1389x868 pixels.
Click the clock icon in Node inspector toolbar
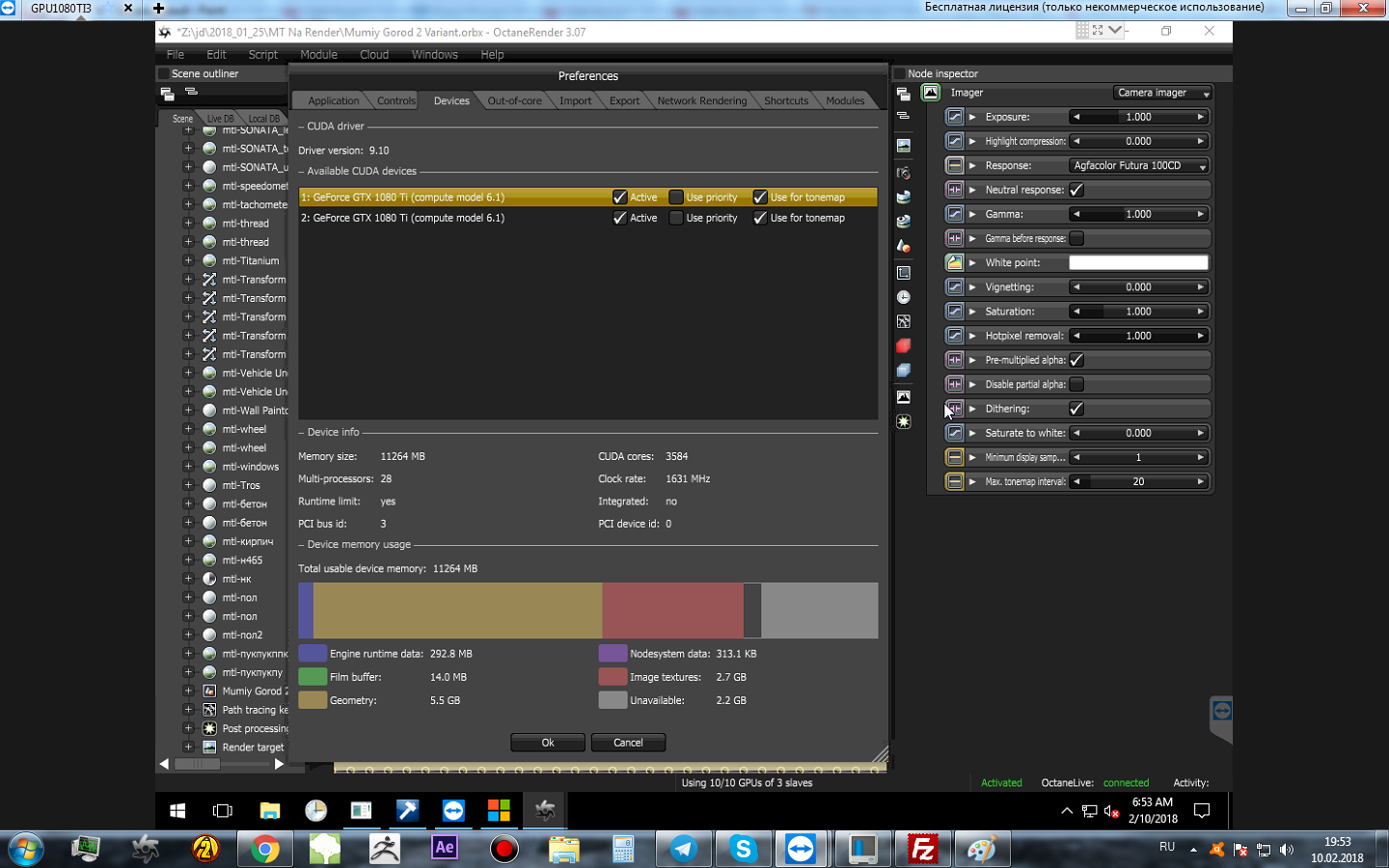click(x=903, y=297)
